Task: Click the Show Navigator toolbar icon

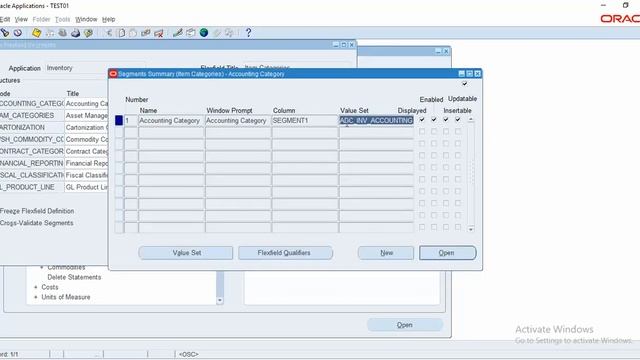Action: tap(18, 33)
